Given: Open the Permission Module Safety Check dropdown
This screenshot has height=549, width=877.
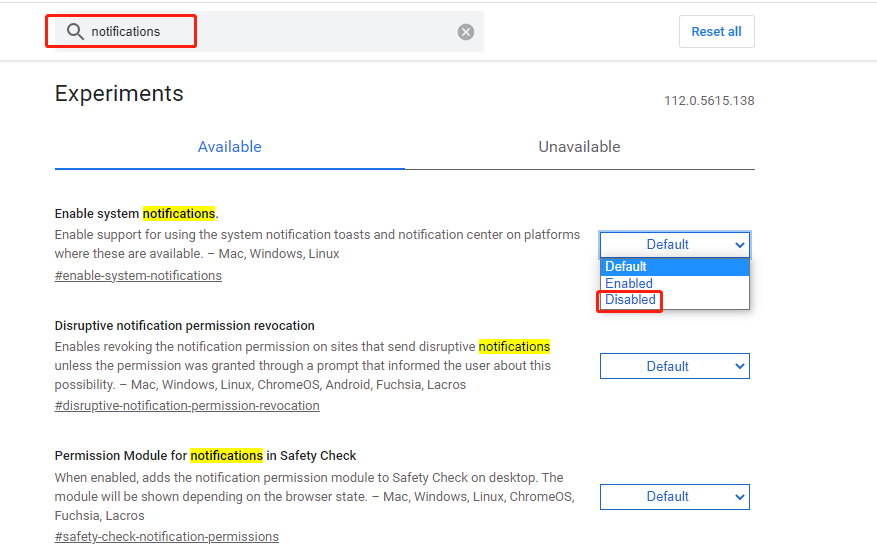Looking at the screenshot, I should tap(674, 496).
